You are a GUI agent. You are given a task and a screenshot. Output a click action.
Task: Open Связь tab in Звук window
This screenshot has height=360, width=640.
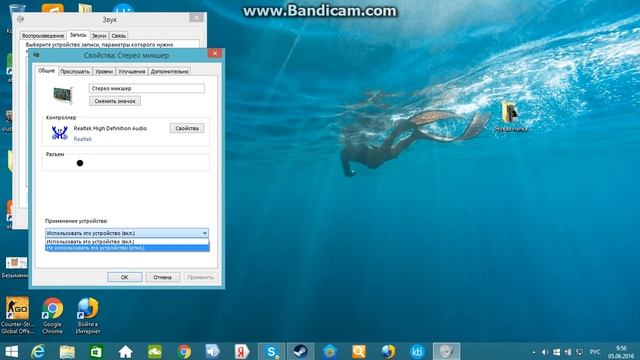click(118, 36)
